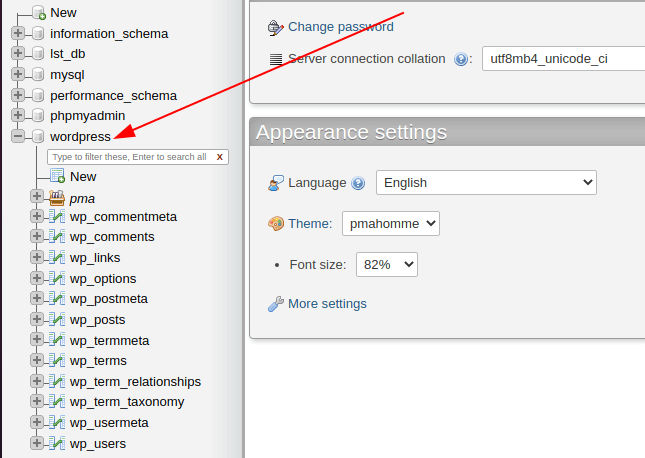The width and height of the screenshot is (645, 458).
Task: Open the Language dropdown showing English
Action: (x=486, y=182)
